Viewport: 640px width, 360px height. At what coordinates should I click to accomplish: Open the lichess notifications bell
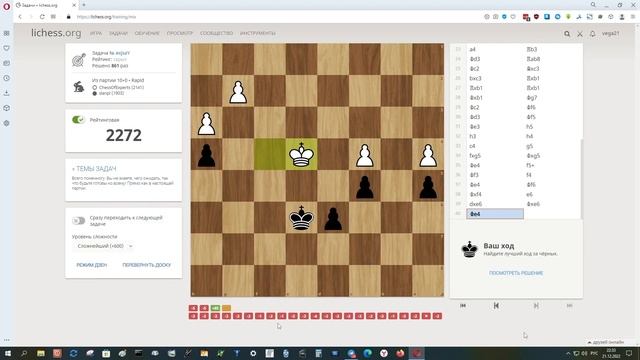(593, 34)
